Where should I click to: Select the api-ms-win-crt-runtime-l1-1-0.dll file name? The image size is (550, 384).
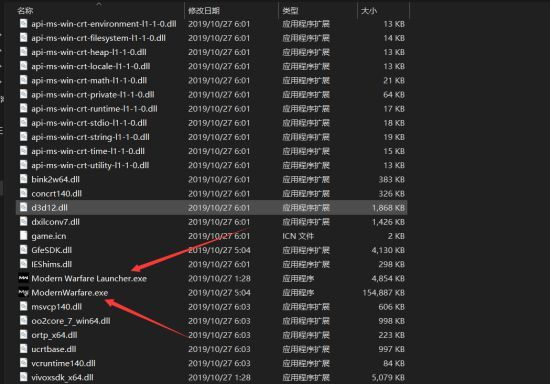click(94, 109)
